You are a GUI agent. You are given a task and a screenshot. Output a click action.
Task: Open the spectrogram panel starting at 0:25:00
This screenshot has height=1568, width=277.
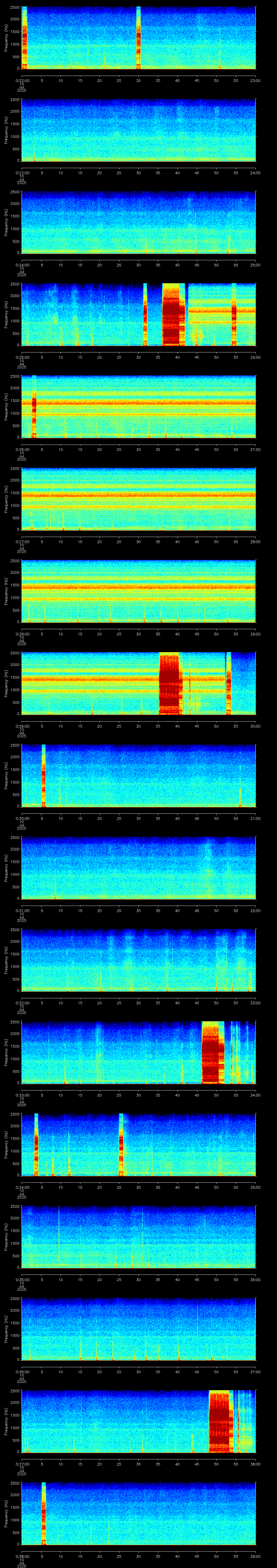139,315
